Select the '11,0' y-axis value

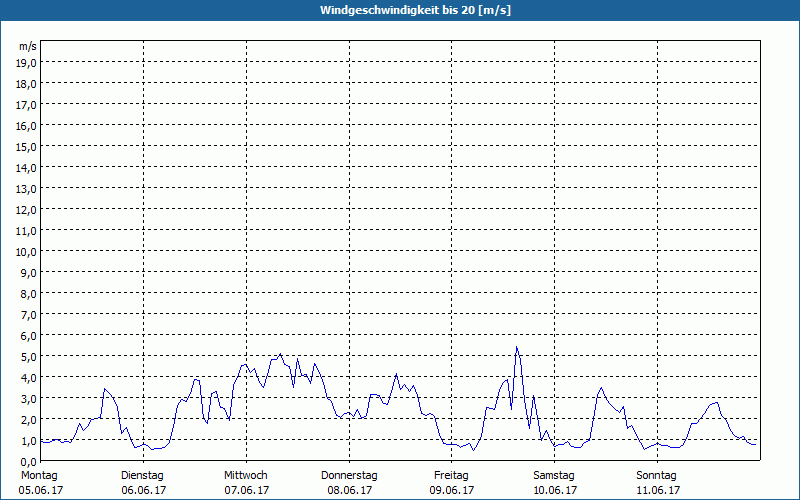click(27, 231)
